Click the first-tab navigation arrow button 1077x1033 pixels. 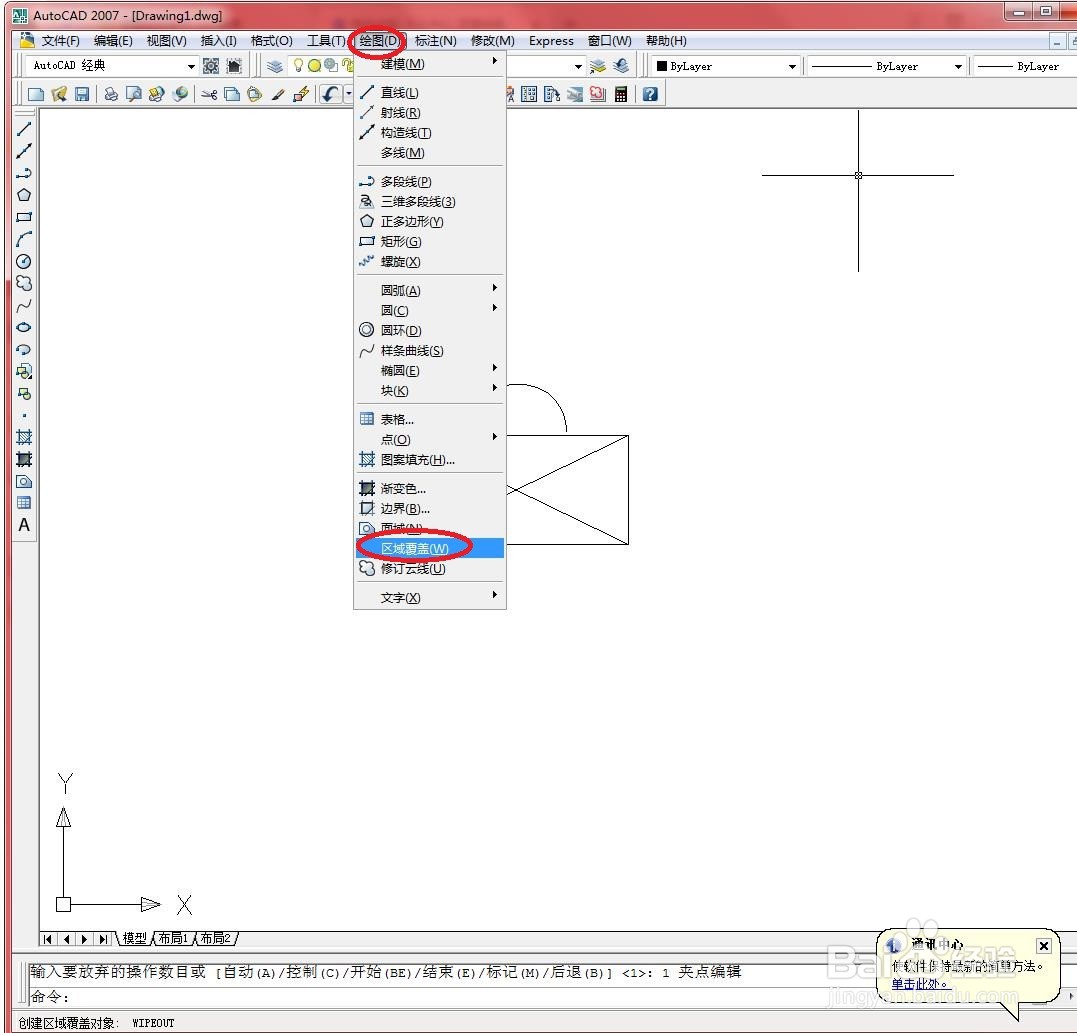[x=48, y=939]
